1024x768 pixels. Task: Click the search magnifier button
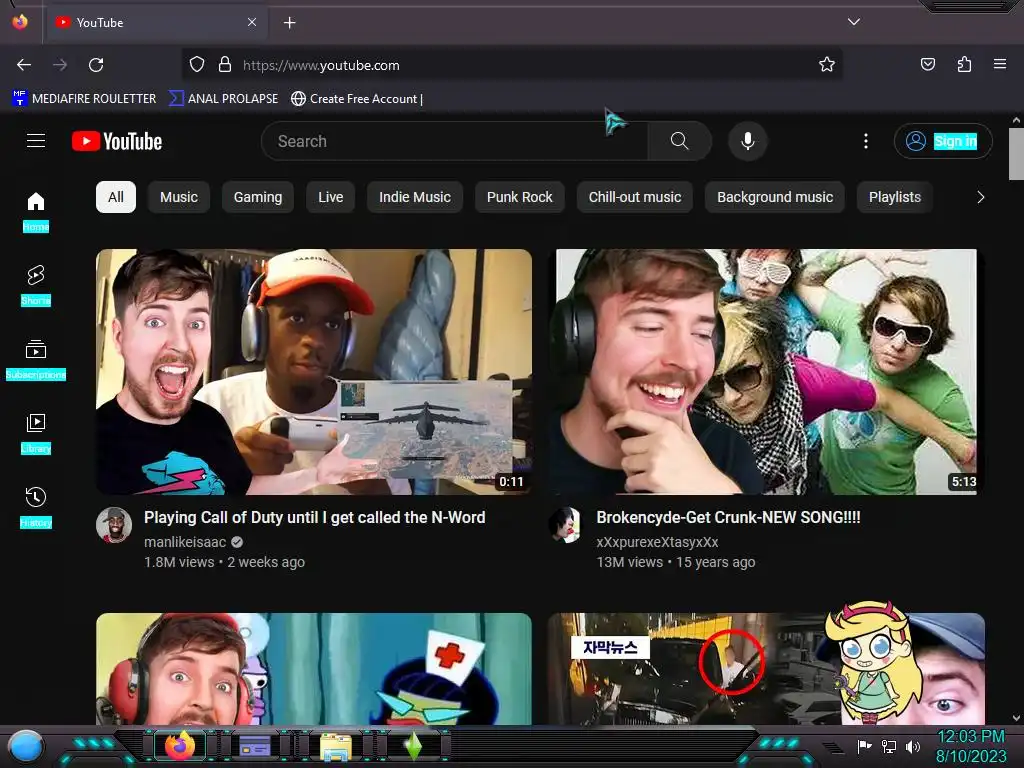[679, 141]
